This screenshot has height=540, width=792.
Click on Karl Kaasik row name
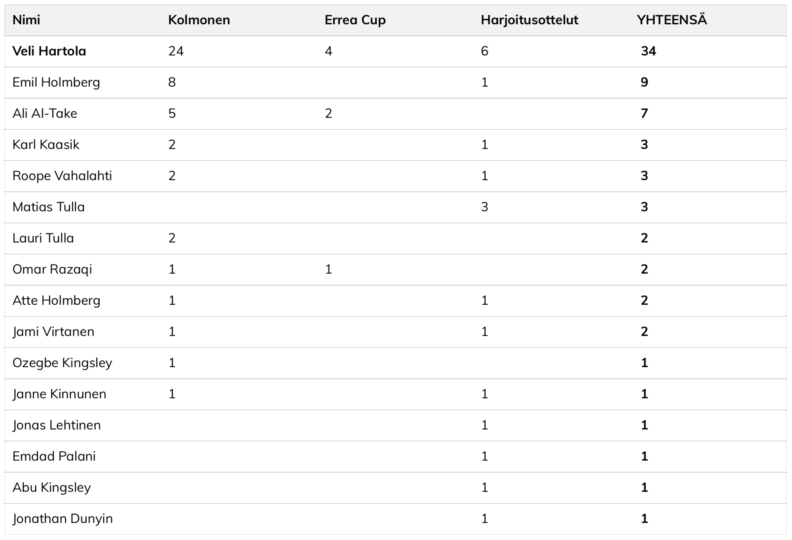coord(46,144)
